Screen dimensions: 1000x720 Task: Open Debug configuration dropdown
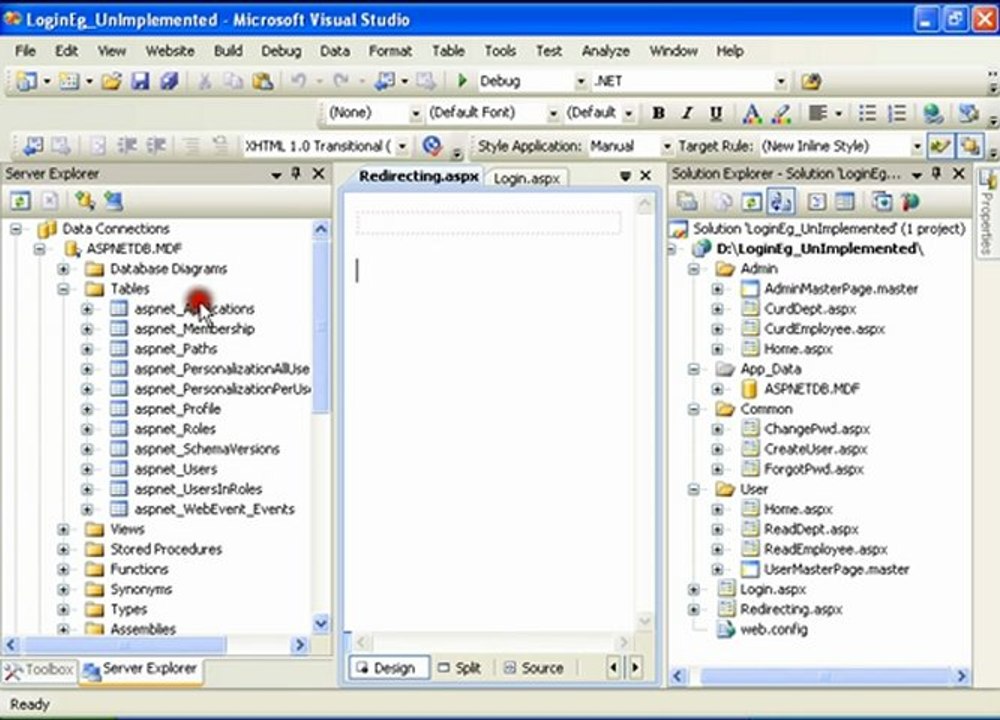(x=580, y=81)
